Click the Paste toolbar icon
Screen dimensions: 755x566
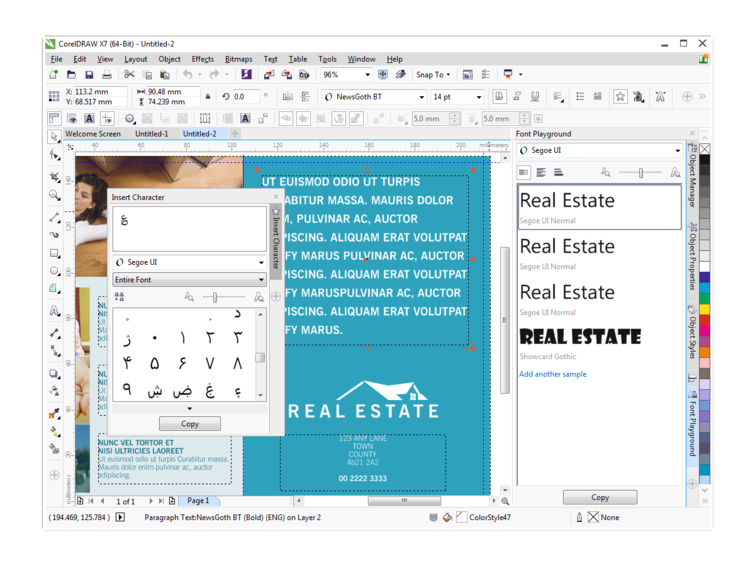coord(165,75)
